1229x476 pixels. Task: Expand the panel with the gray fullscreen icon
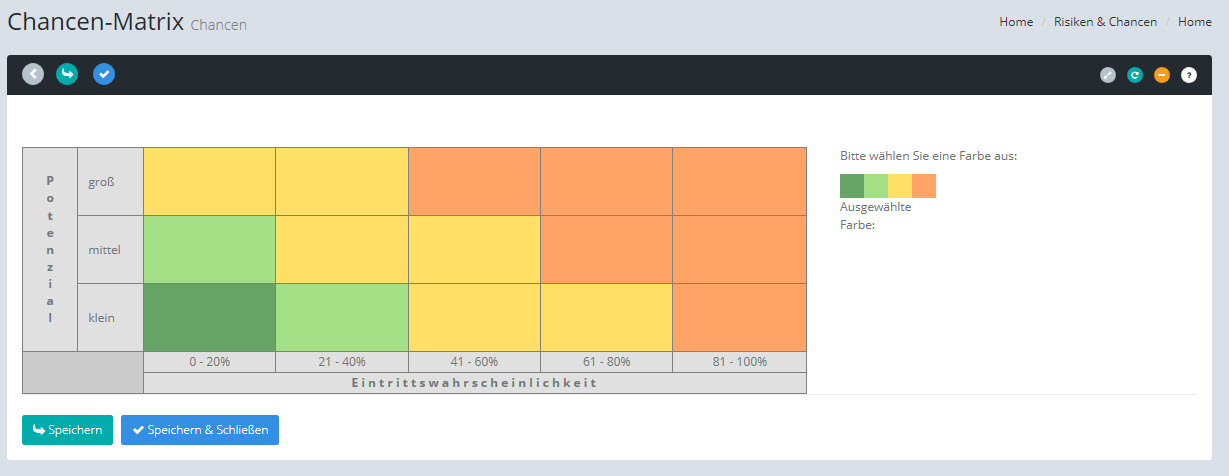1108,75
